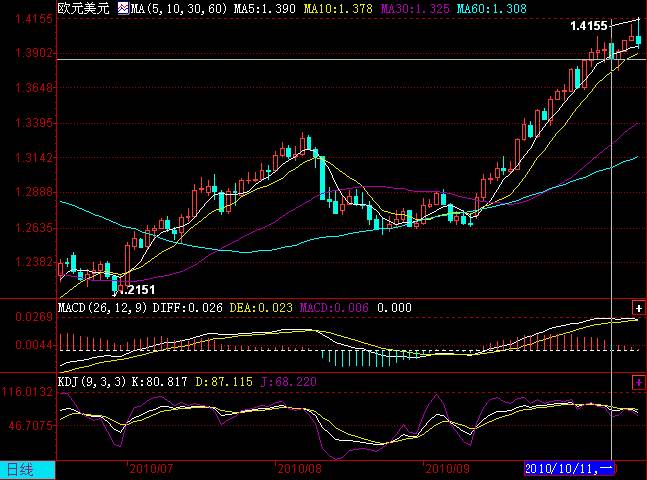
Task: Click the 1.2382 price axis label
Action: point(34,262)
